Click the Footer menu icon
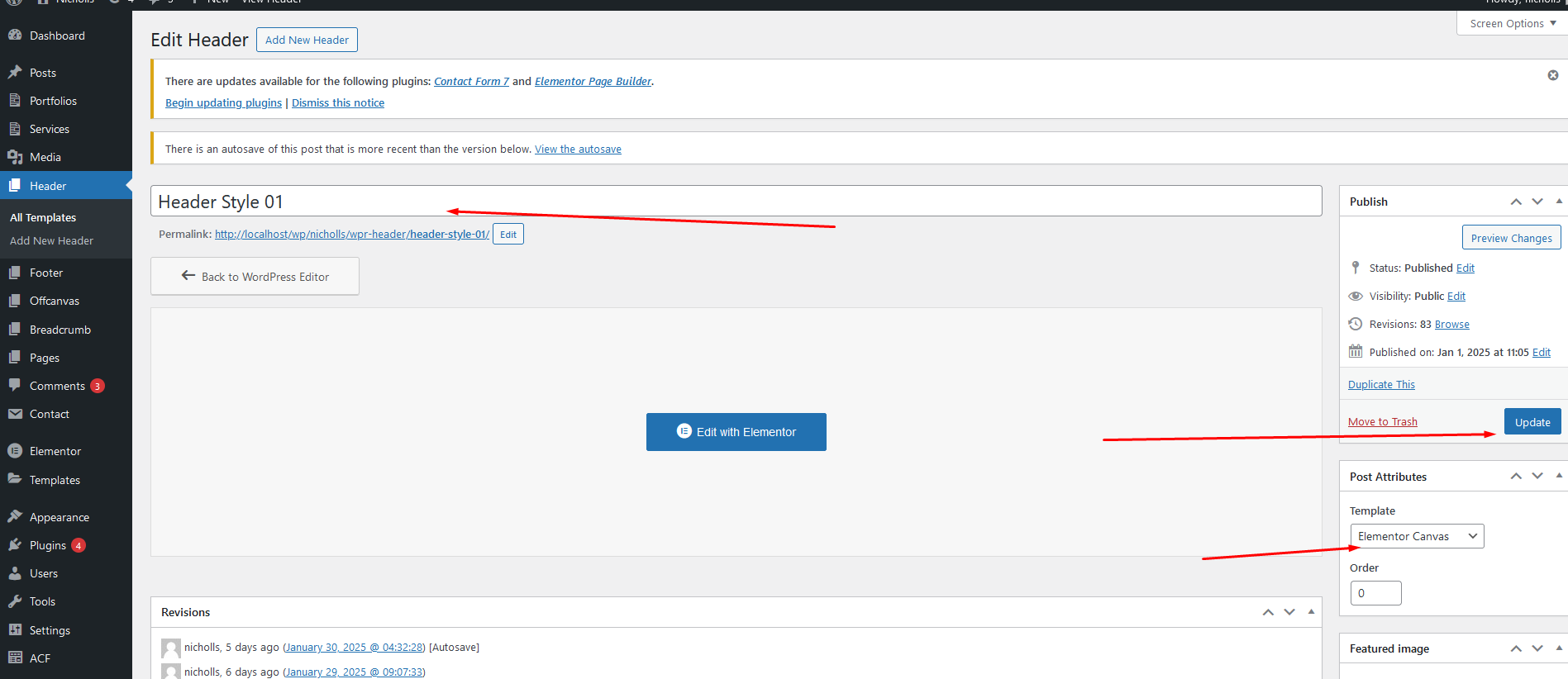Screen dimensions: 1568x679 click(15, 273)
